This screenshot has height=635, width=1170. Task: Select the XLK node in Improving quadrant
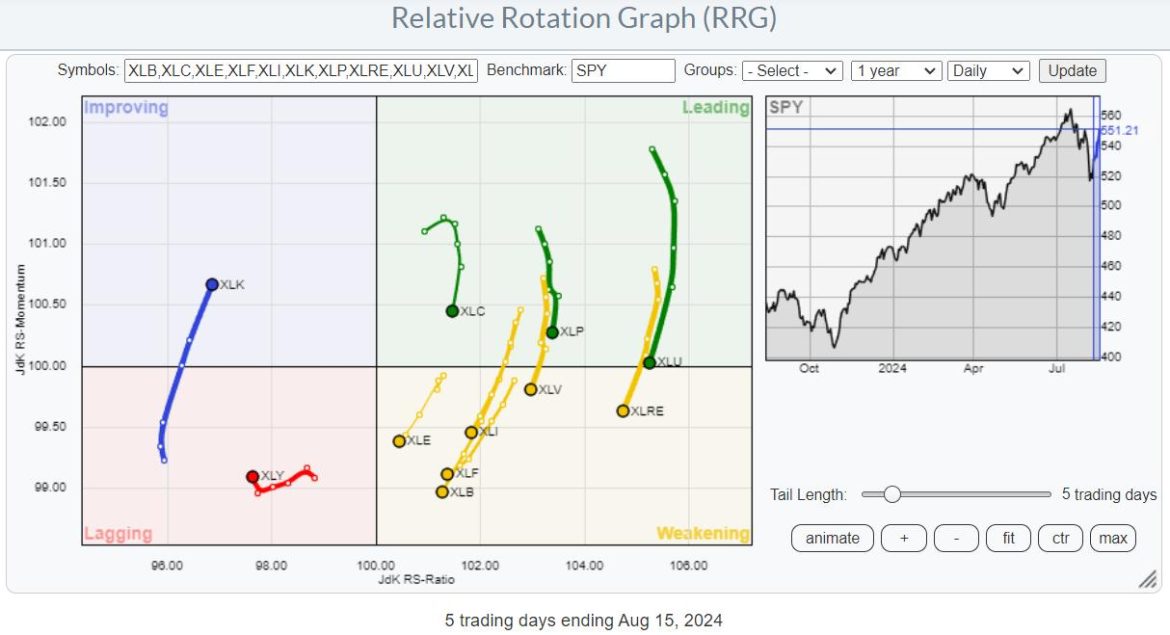tap(211, 284)
